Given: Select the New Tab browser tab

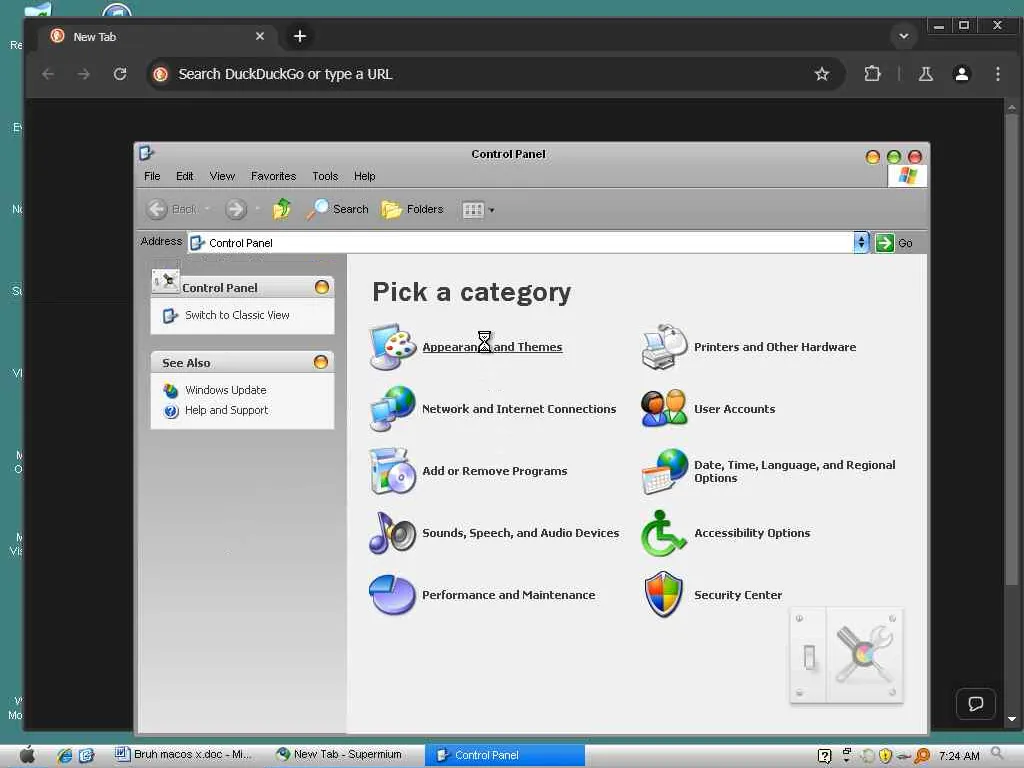Looking at the screenshot, I should click(157, 37).
